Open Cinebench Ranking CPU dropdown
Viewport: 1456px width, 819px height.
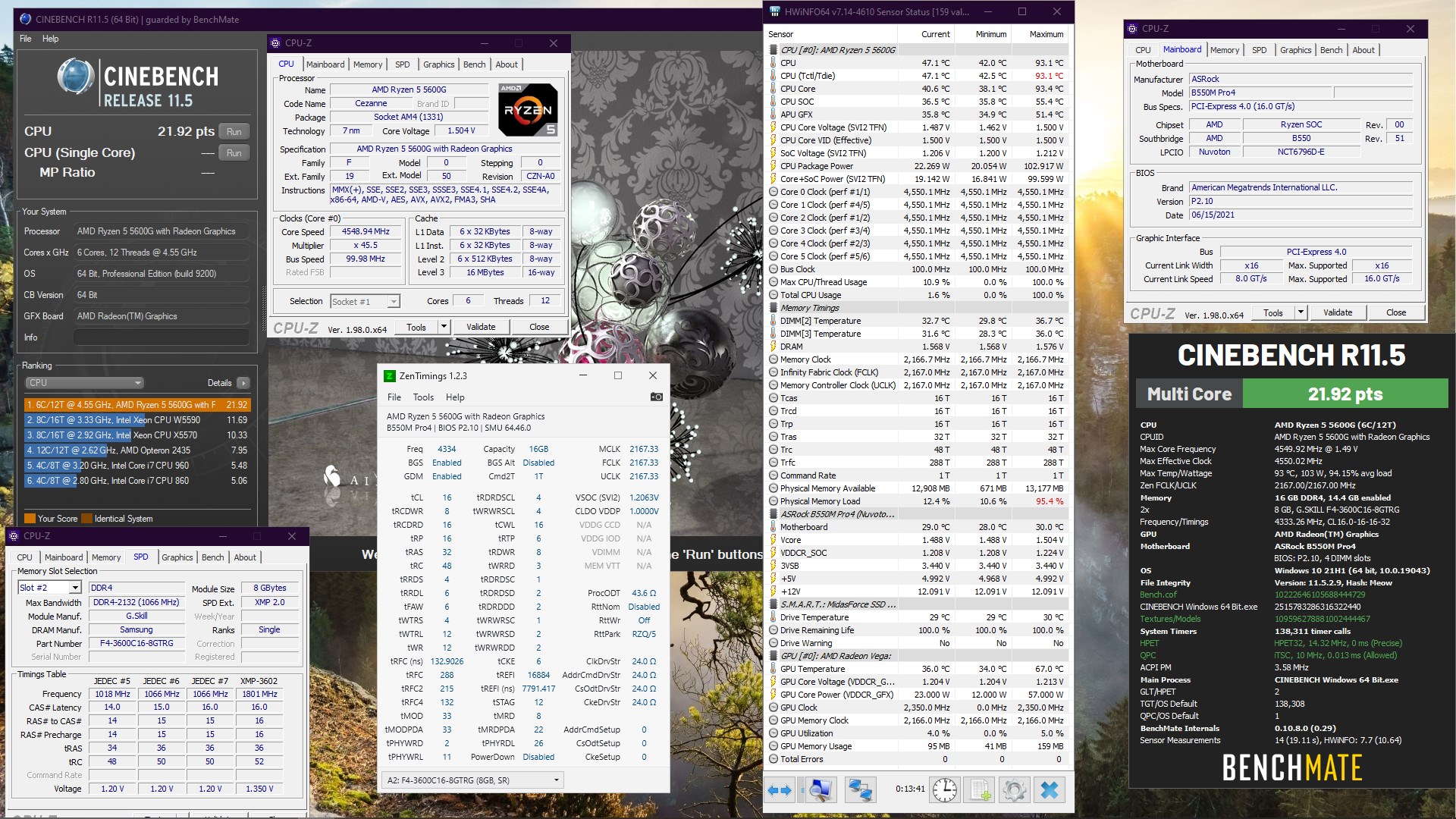click(84, 383)
